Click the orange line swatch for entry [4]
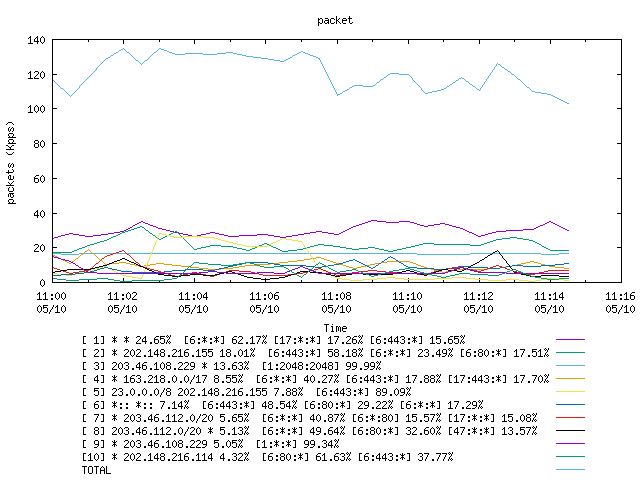This screenshot has width=640, height=480. click(570, 379)
